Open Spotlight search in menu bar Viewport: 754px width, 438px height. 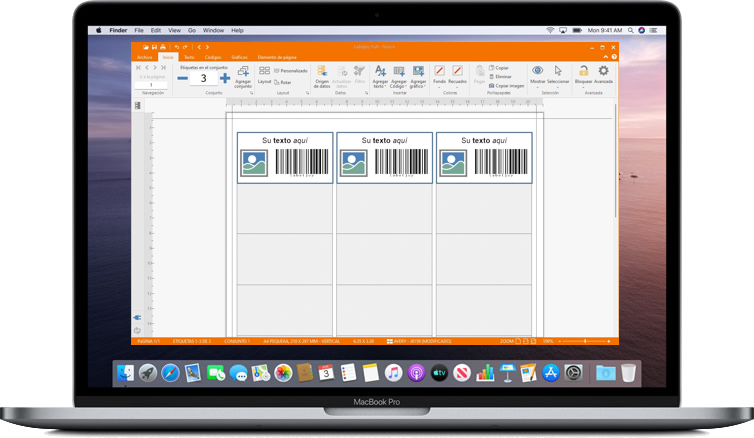coord(630,30)
